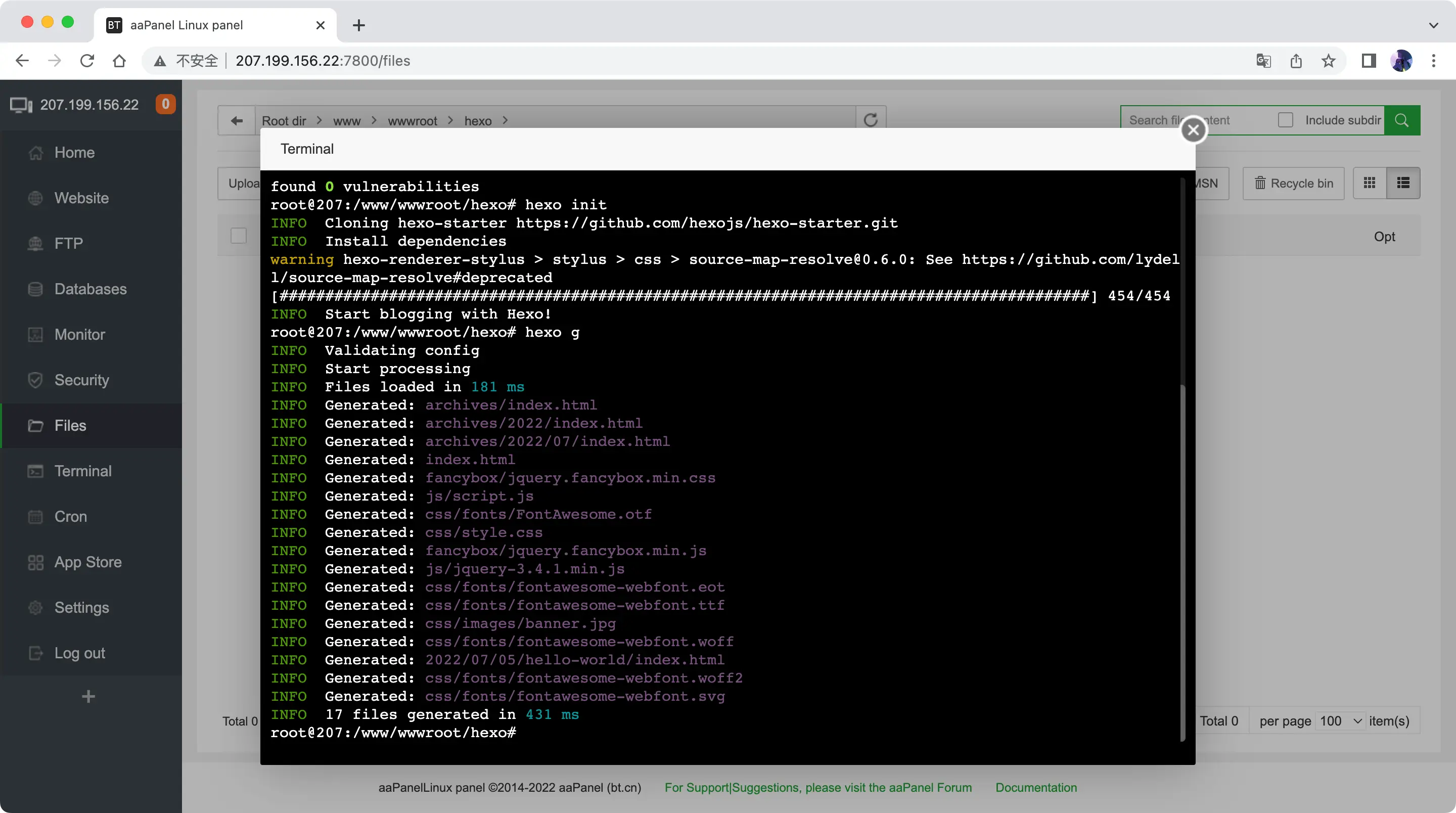Click the Databases cylinder icon
The image size is (1456, 813).
(35, 289)
